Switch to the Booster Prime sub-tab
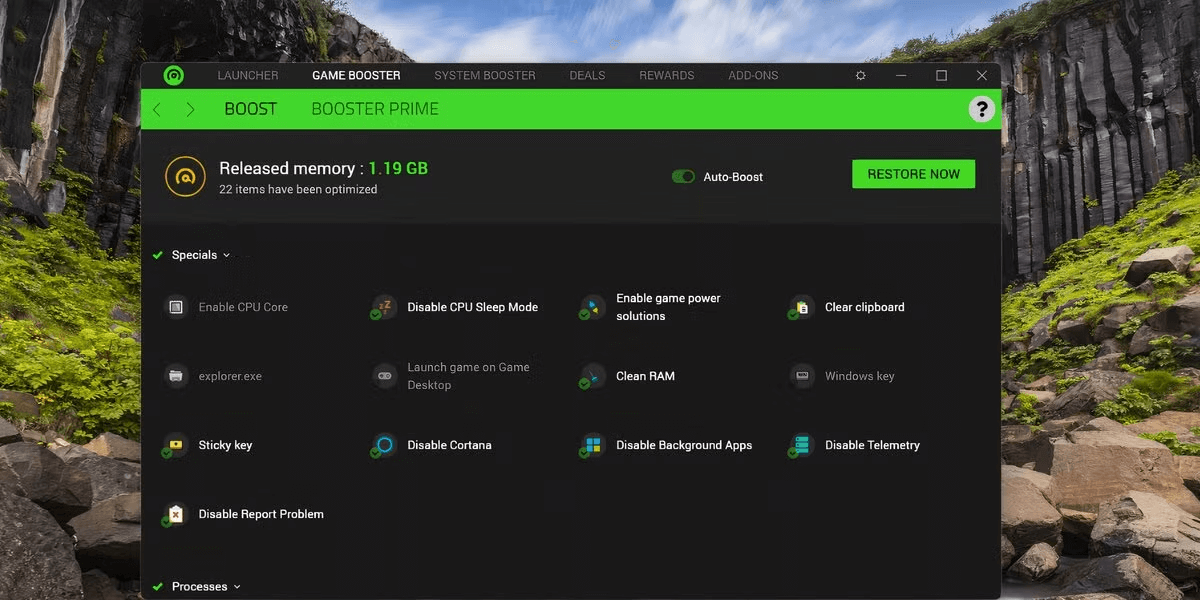The height and width of the screenshot is (600, 1200). 375,109
